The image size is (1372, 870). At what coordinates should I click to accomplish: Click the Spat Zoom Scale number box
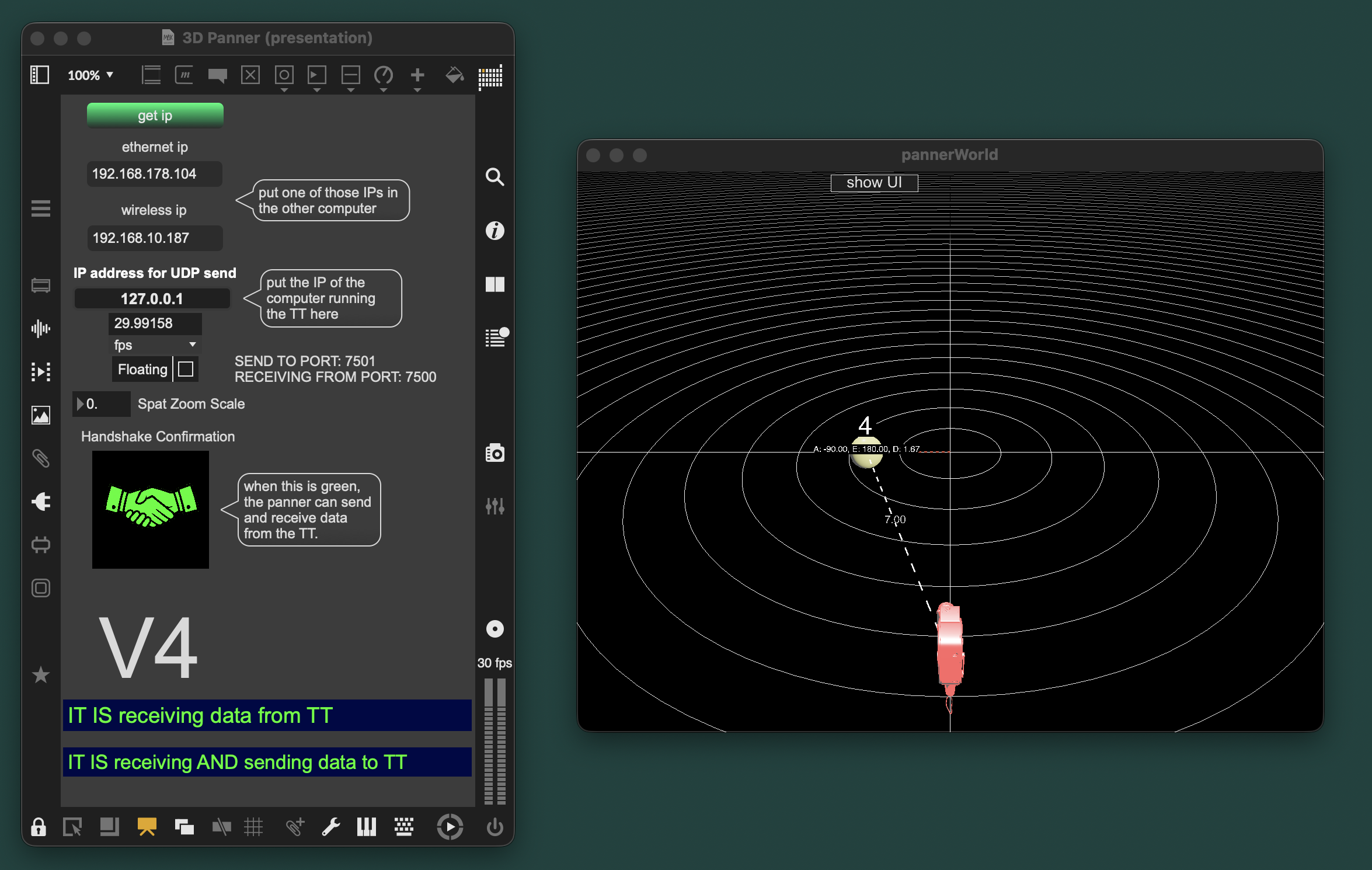click(x=102, y=403)
